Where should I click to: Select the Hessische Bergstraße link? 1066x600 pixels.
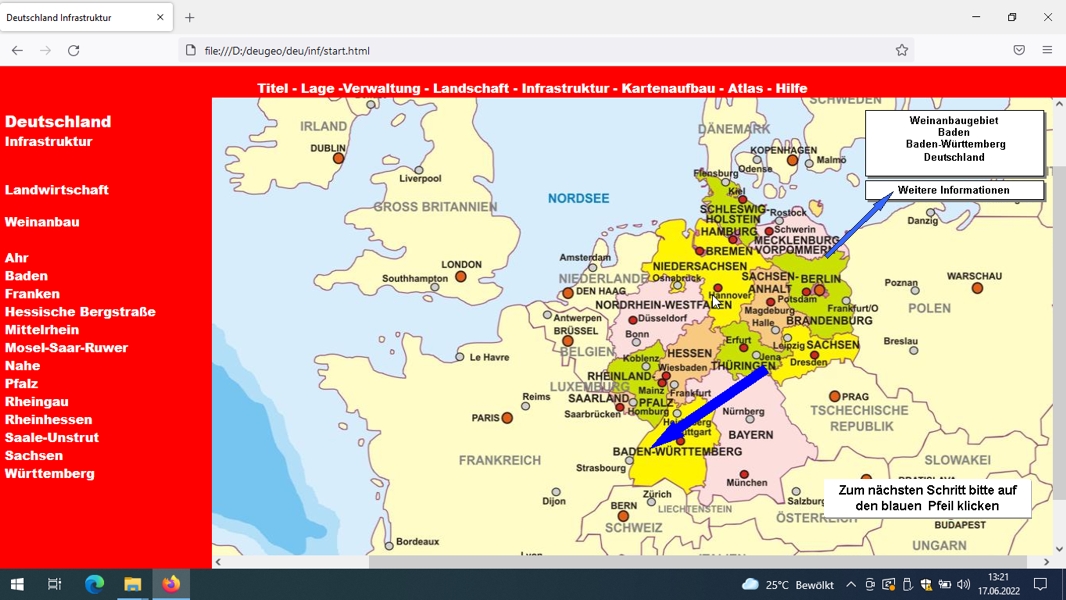(80, 312)
